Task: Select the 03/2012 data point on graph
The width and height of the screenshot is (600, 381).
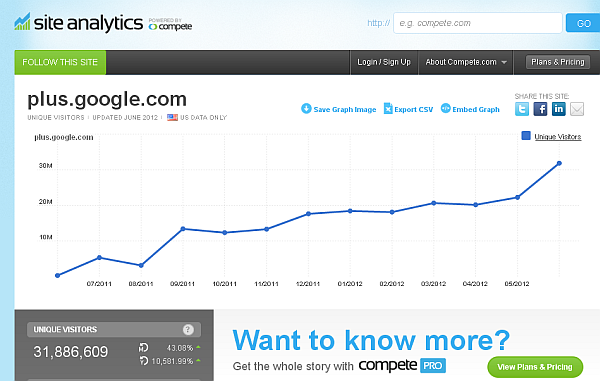Action: pyautogui.click(x=434, y=203)
